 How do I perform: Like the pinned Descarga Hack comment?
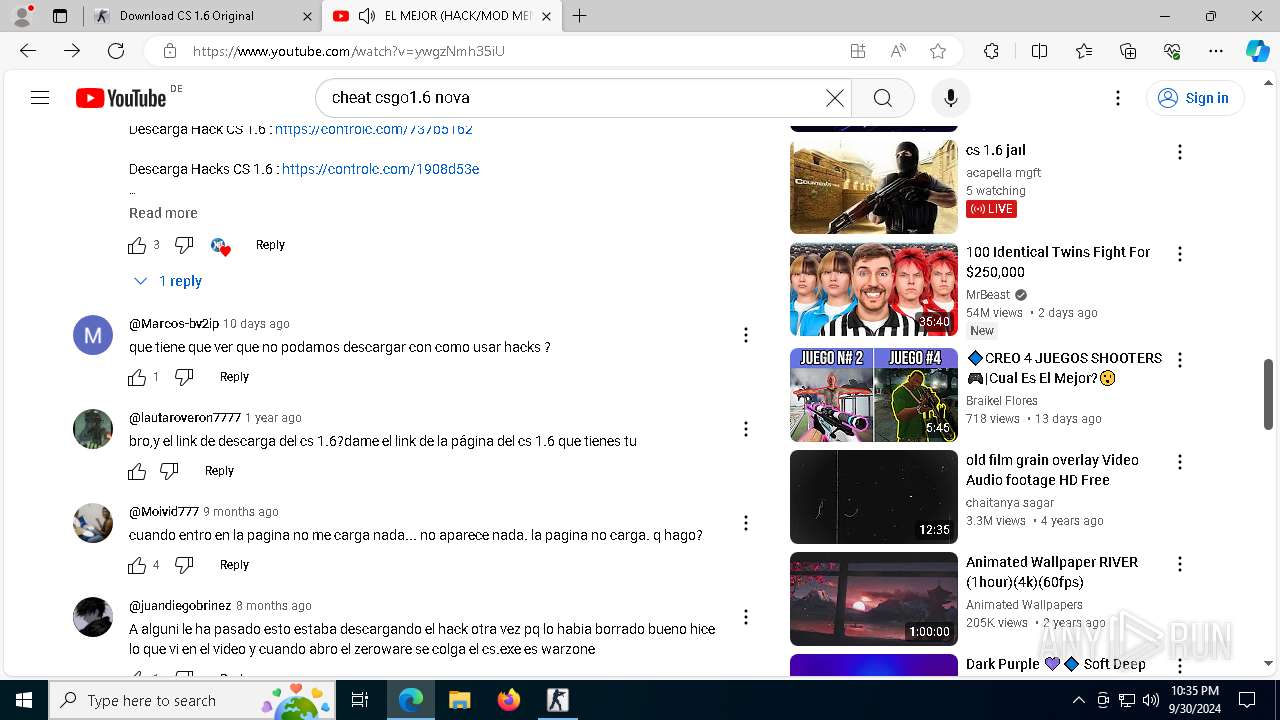click(137, 245)
